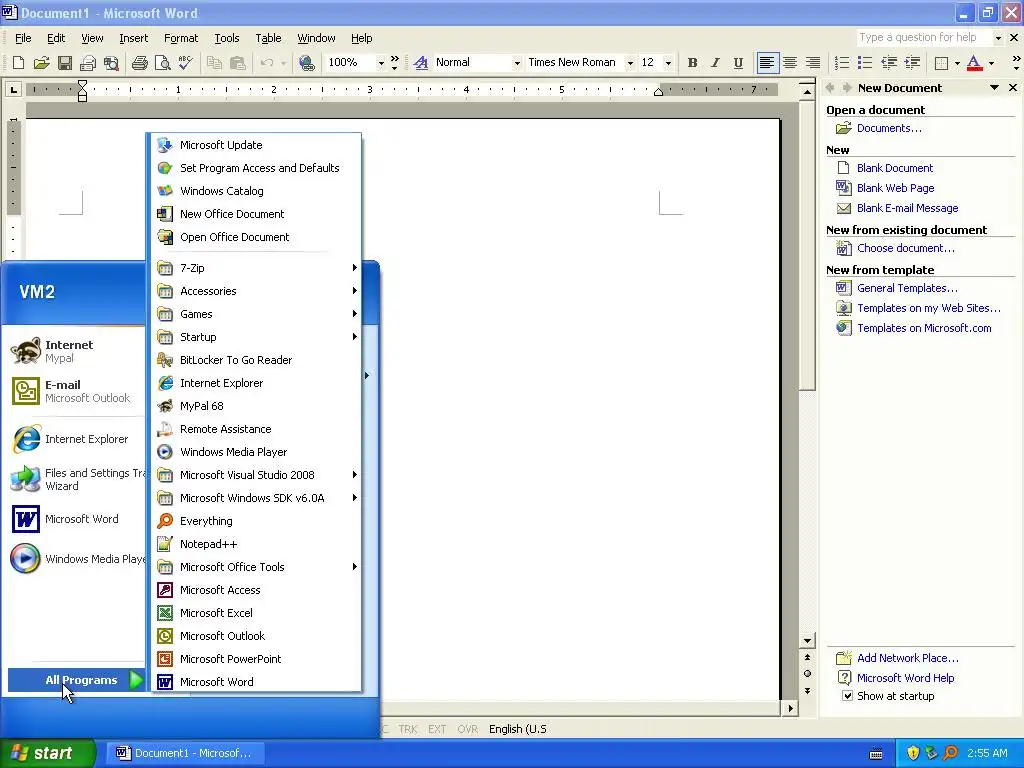Image resolution: width=1024 pixels, height=768 pixels.
Task: Click the Underline formatting button
Action: [738, 63]
